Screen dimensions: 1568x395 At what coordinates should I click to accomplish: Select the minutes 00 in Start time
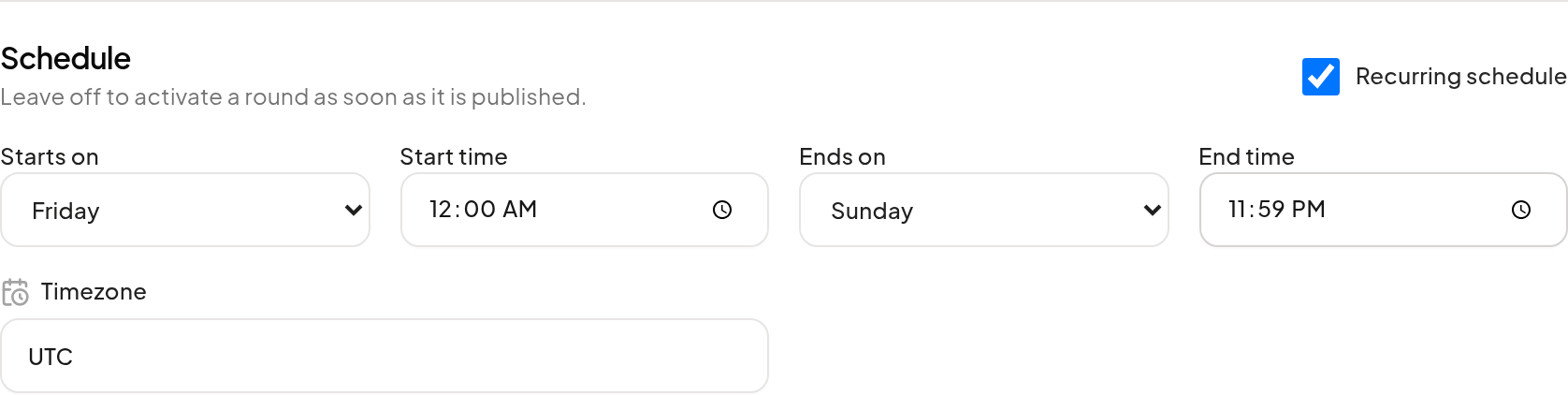[x=480, y=210]
